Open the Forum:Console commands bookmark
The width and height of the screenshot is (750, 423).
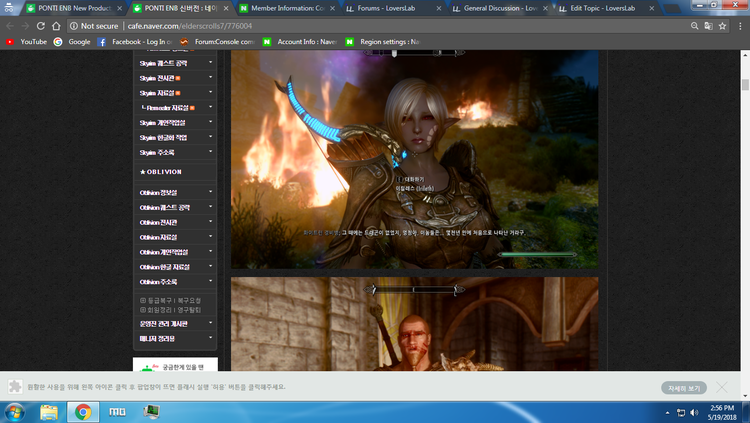click(217, 42)
